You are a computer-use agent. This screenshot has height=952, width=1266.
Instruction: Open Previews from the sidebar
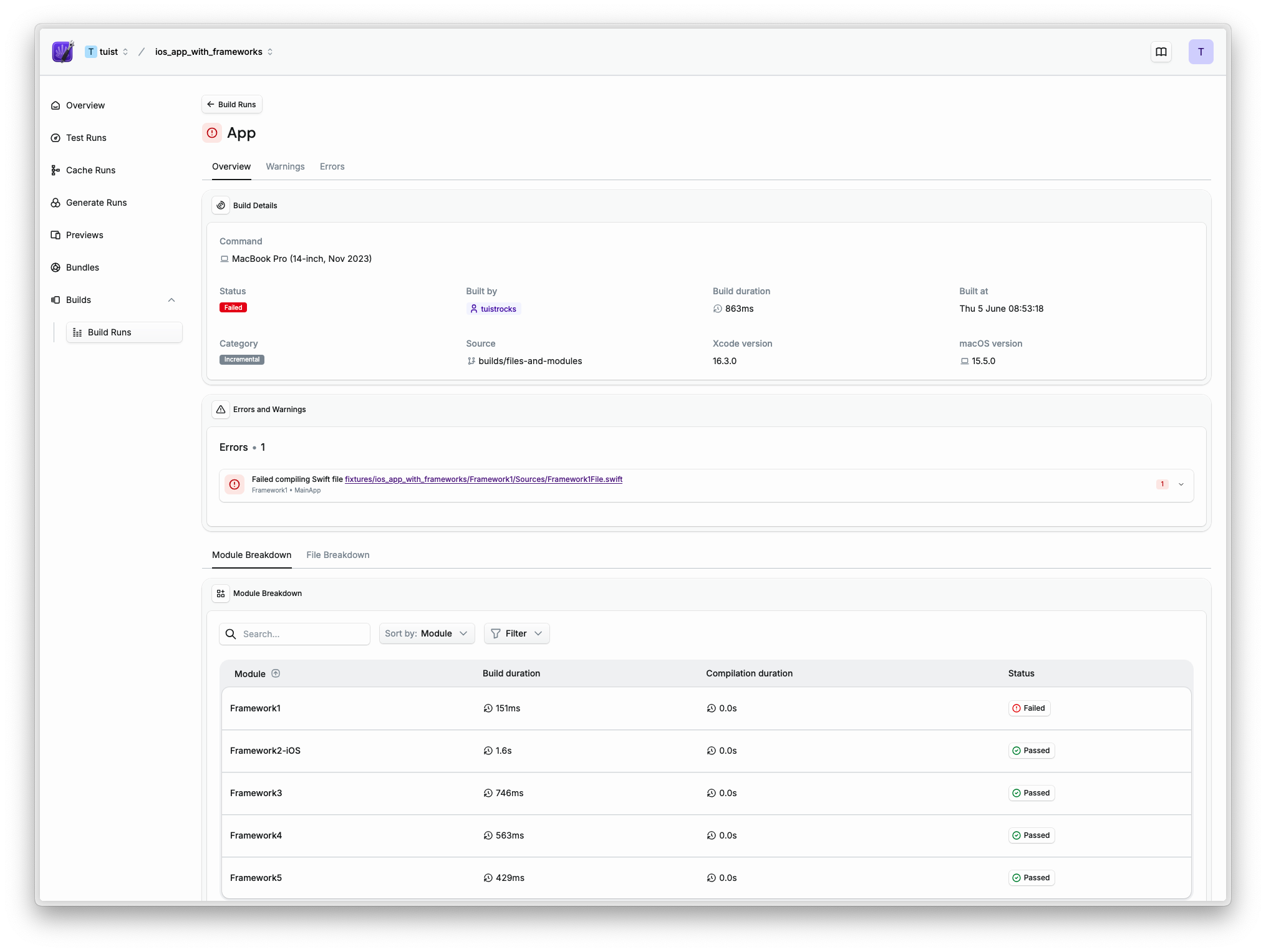pyautogui.click(x=84, y=234)
